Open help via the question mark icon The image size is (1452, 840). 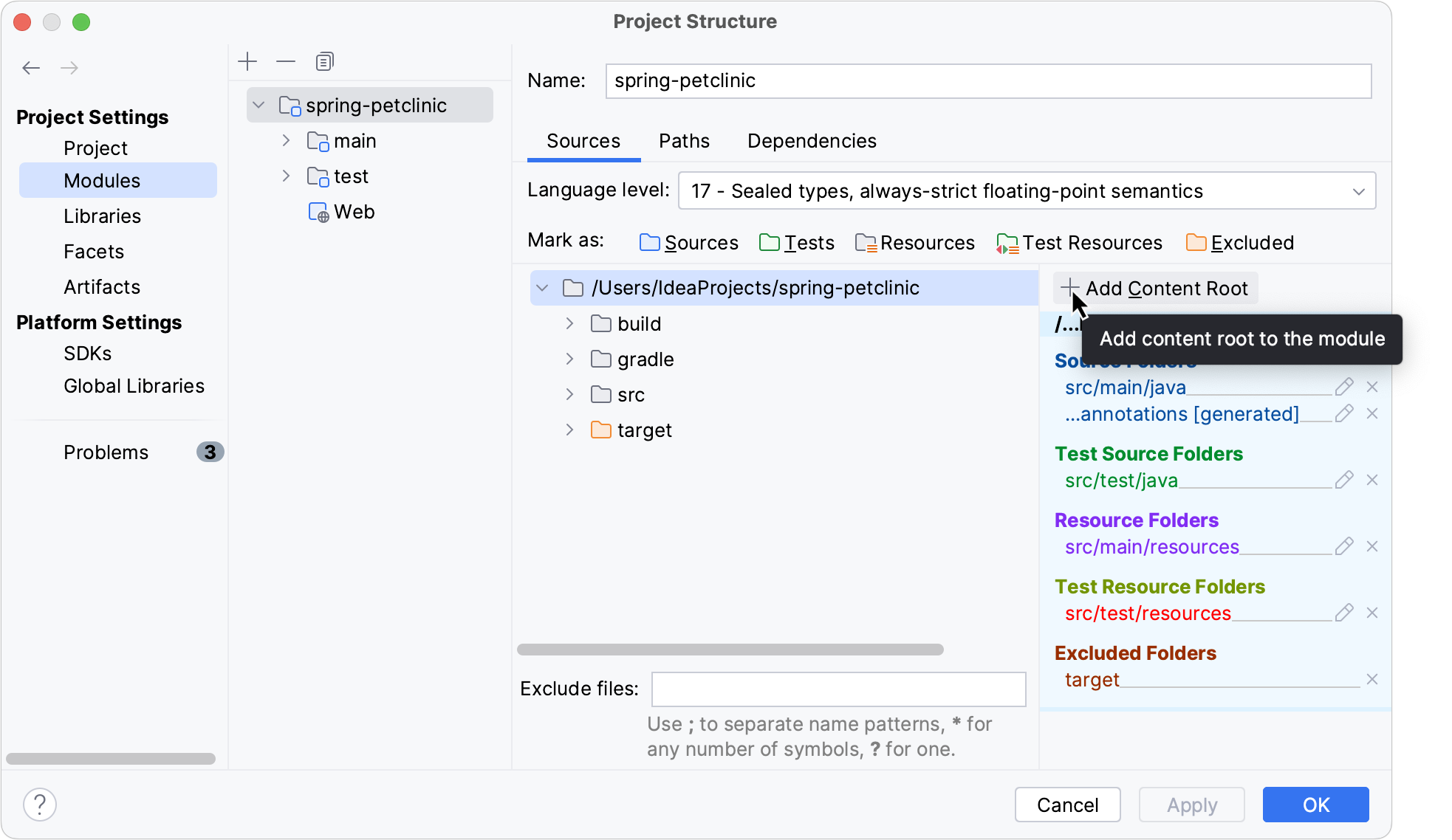[41, 805]
